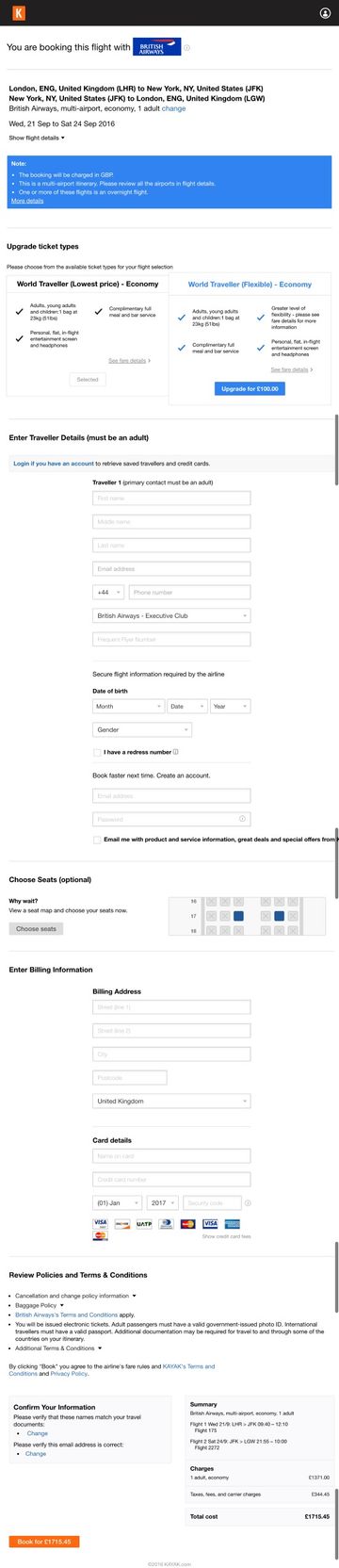This screenshot has width=339, height=1568.
Task: Expand Cancellation and change policy information
Action: (76, 1296)
